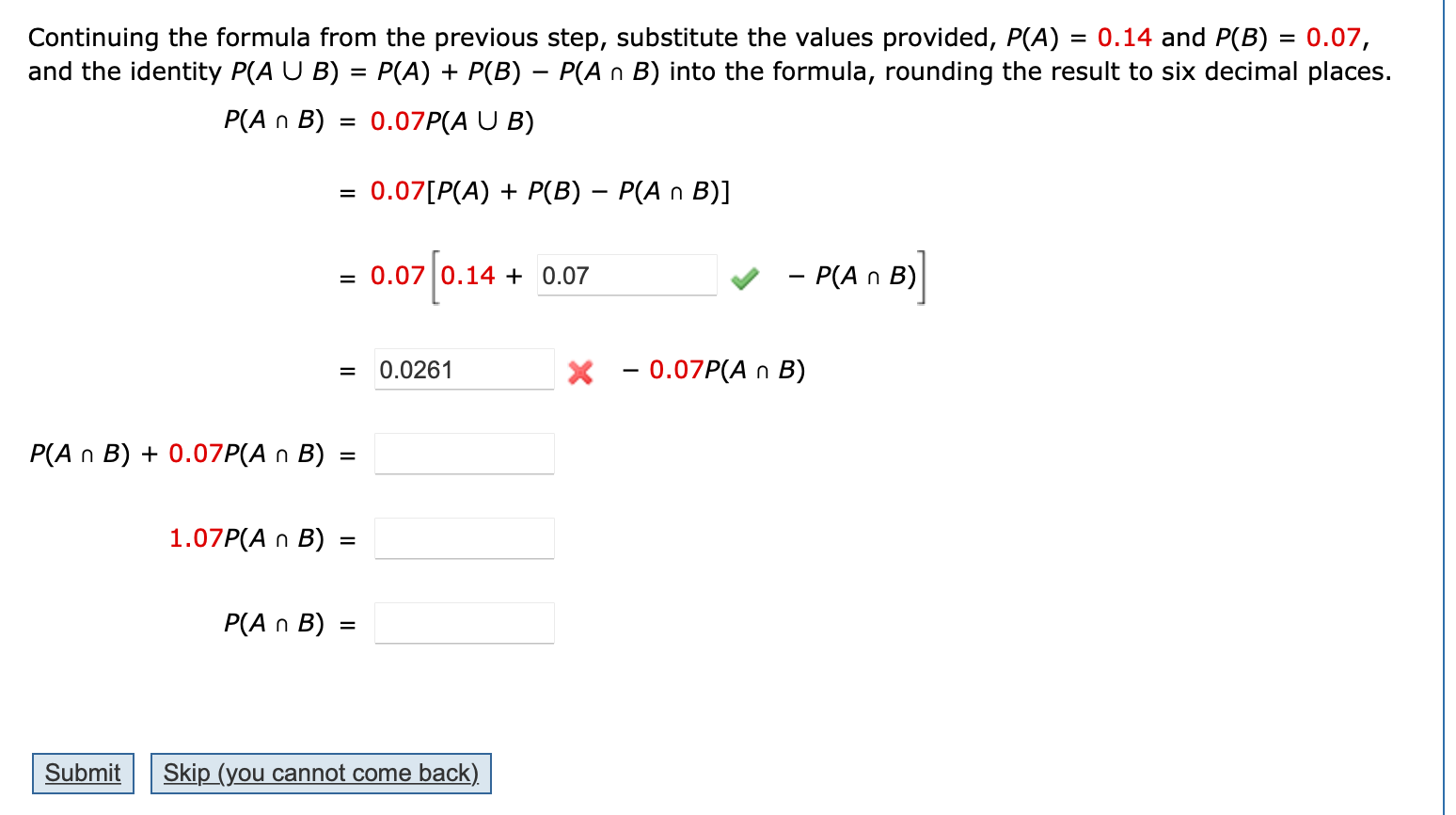The height and width of the screenshot is (815, 1456).
Task: Click the final P(A ∩ B) answer field
Action: coord(464,622)
